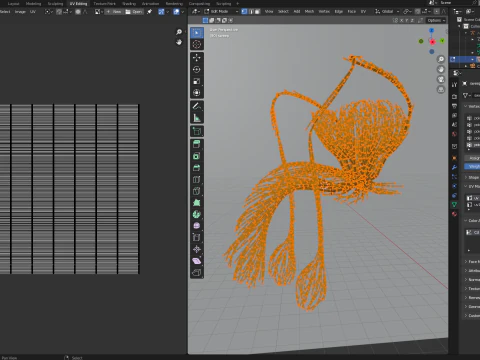This screenshot has width=480, height=360.
Task: Select the Edge Slide tool
Action: (197, 238)
